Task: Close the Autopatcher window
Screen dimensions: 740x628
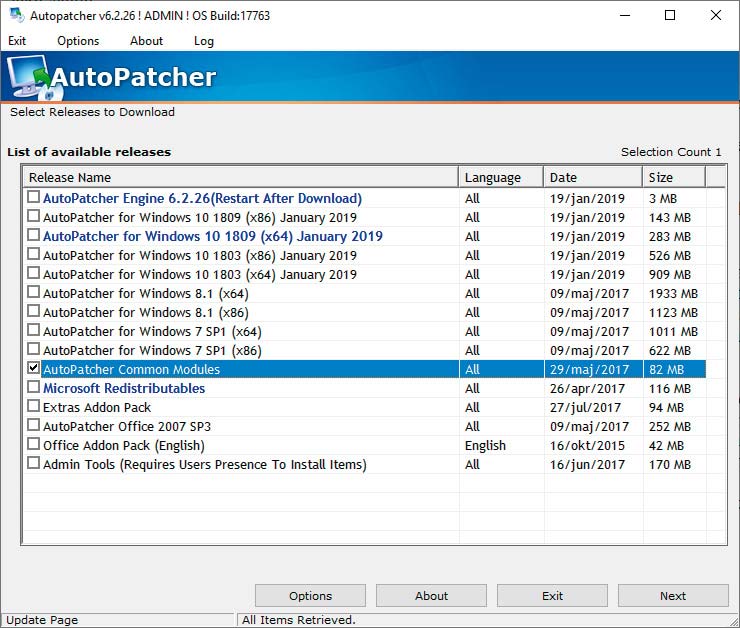Action: (715, 15)
